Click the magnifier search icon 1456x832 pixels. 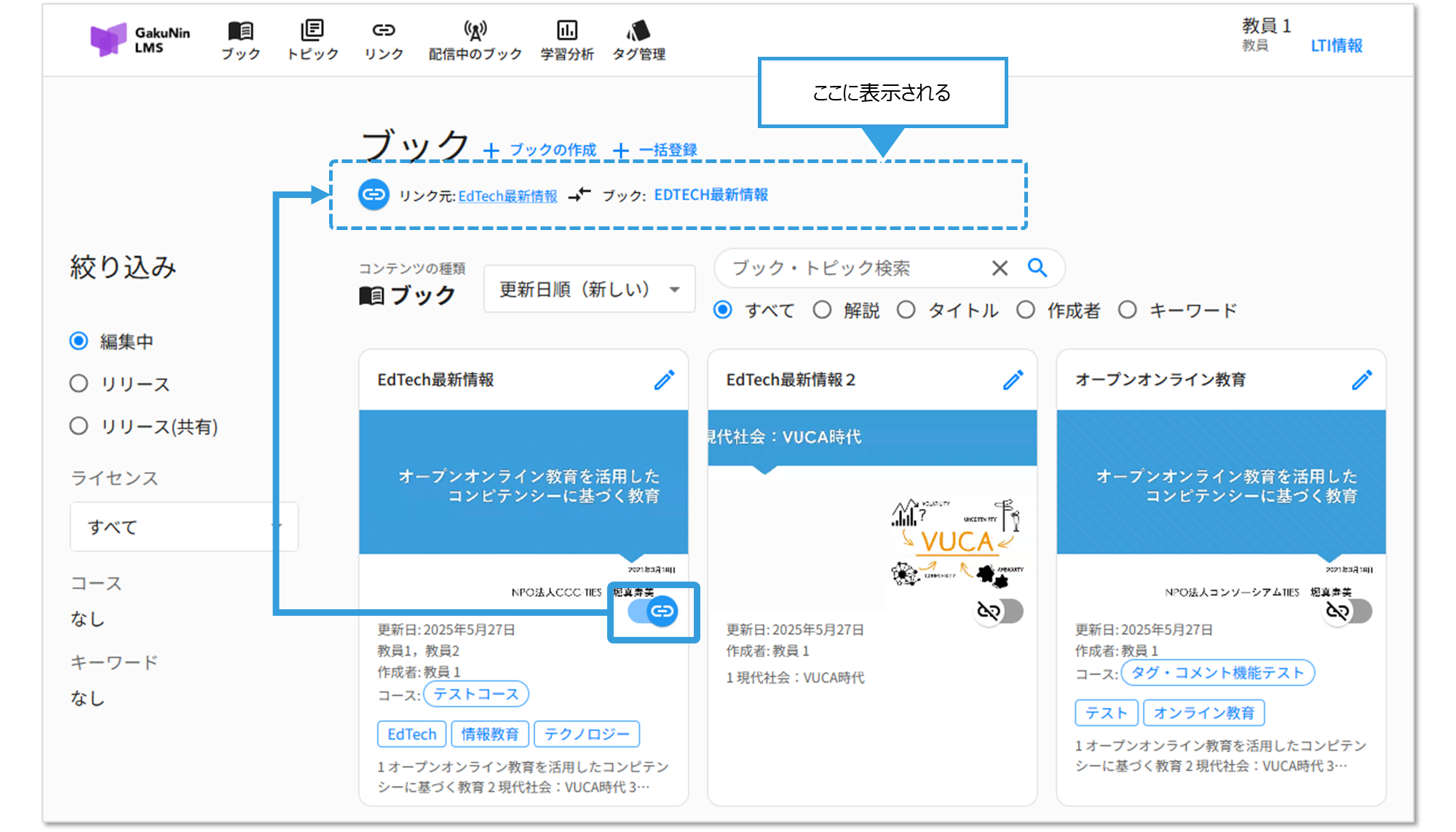(1037, 268)
